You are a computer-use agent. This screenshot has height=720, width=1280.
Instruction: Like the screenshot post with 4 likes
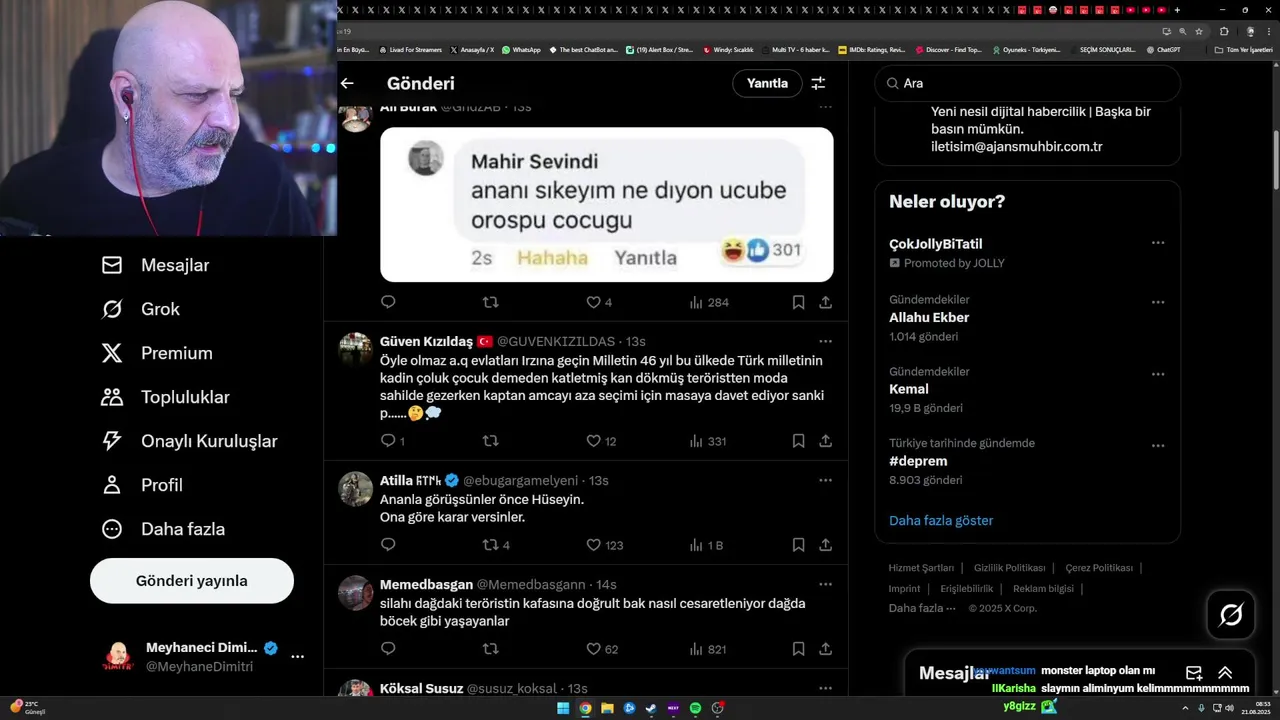coord(598,302)
